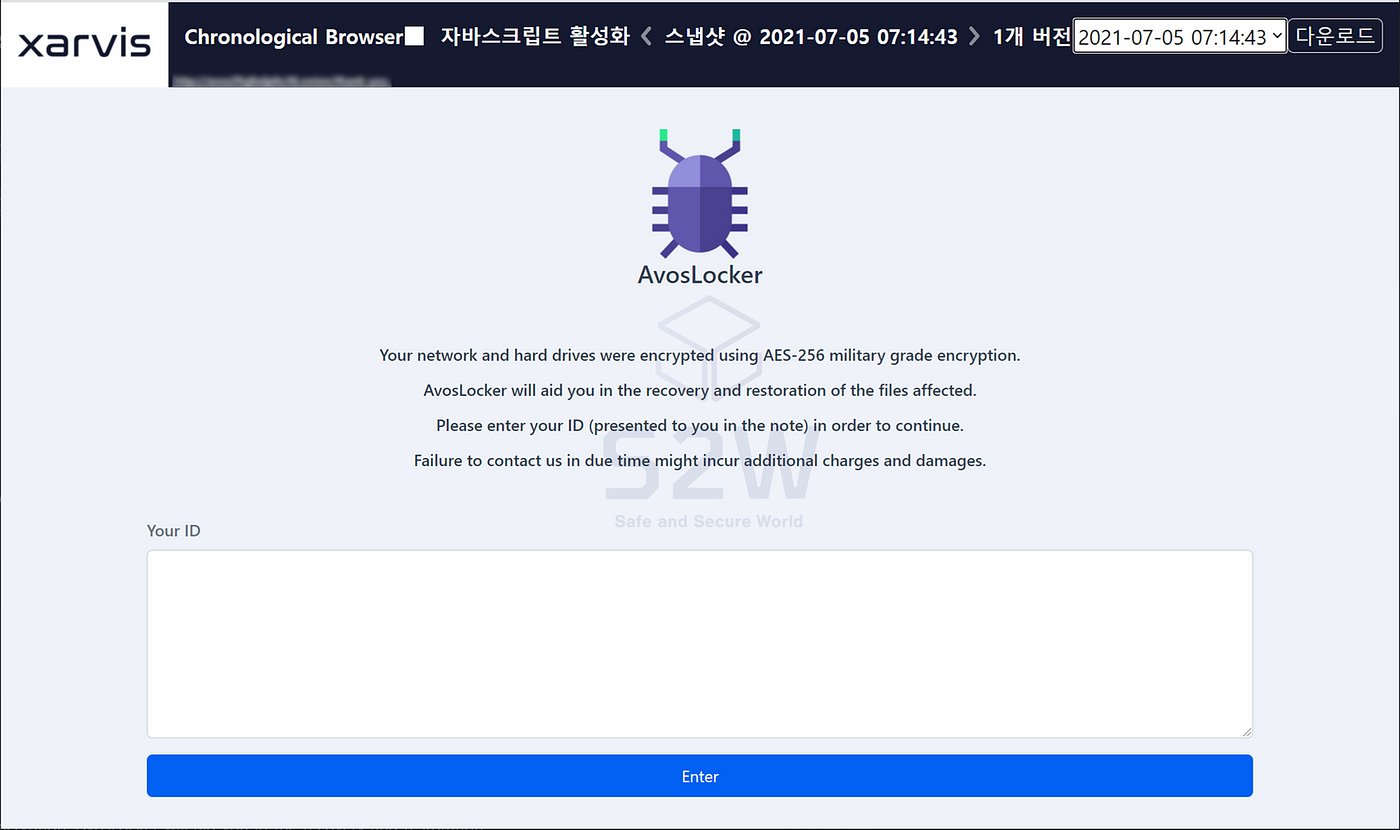Click the AvosLocker heading text
1400x830 pixels.
click(700, 274)
